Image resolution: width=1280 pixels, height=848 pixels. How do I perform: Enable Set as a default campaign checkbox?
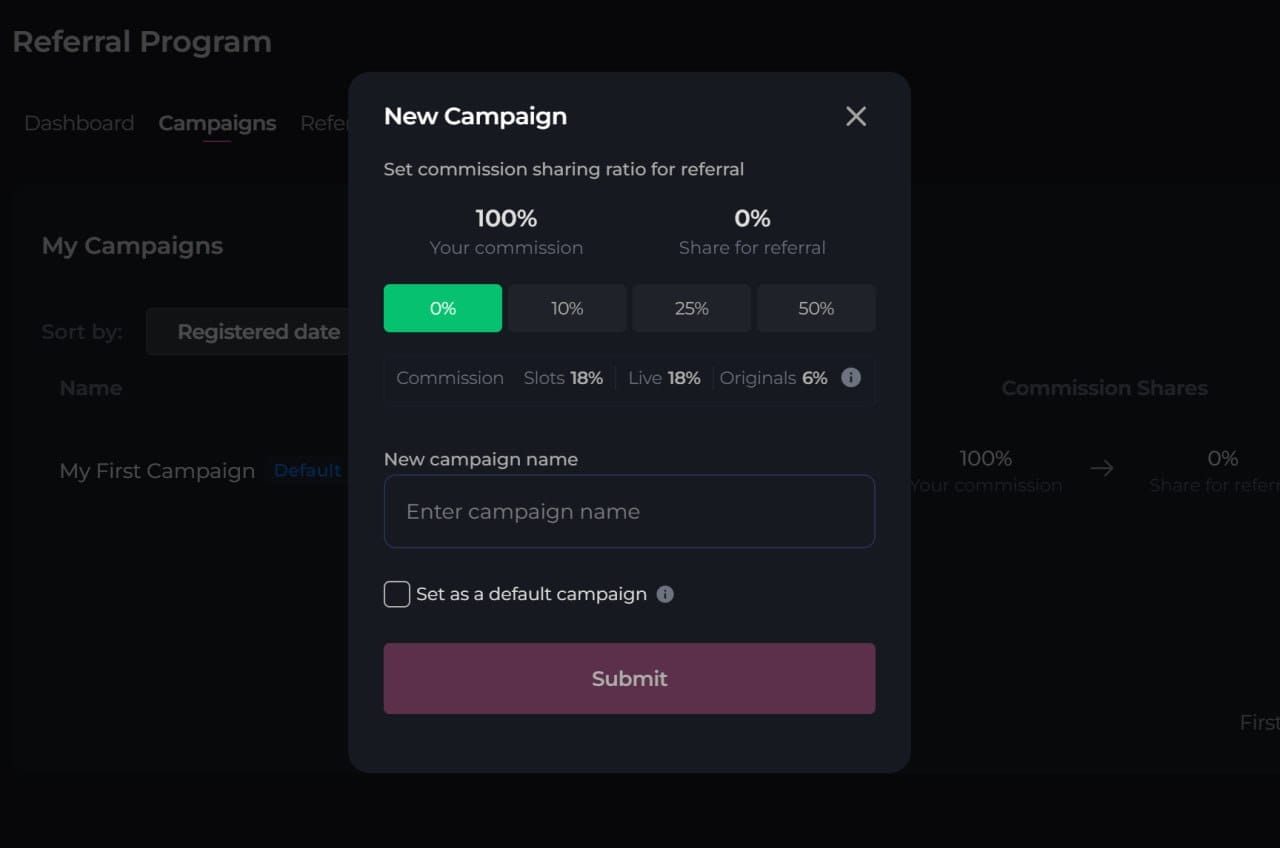[397, 594]
